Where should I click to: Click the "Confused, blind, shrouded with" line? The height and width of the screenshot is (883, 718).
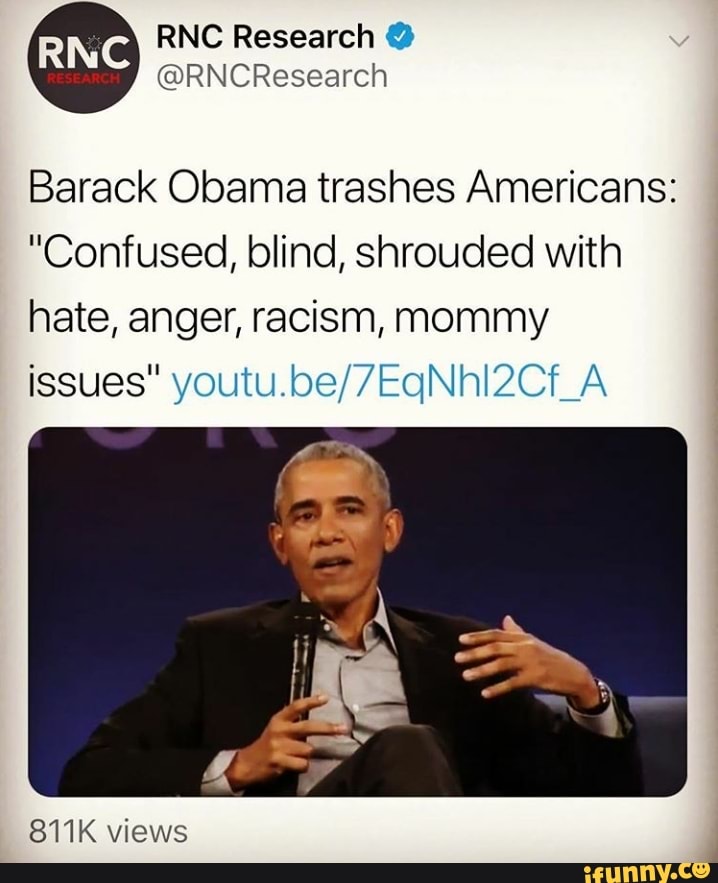(x=325, y=253)
